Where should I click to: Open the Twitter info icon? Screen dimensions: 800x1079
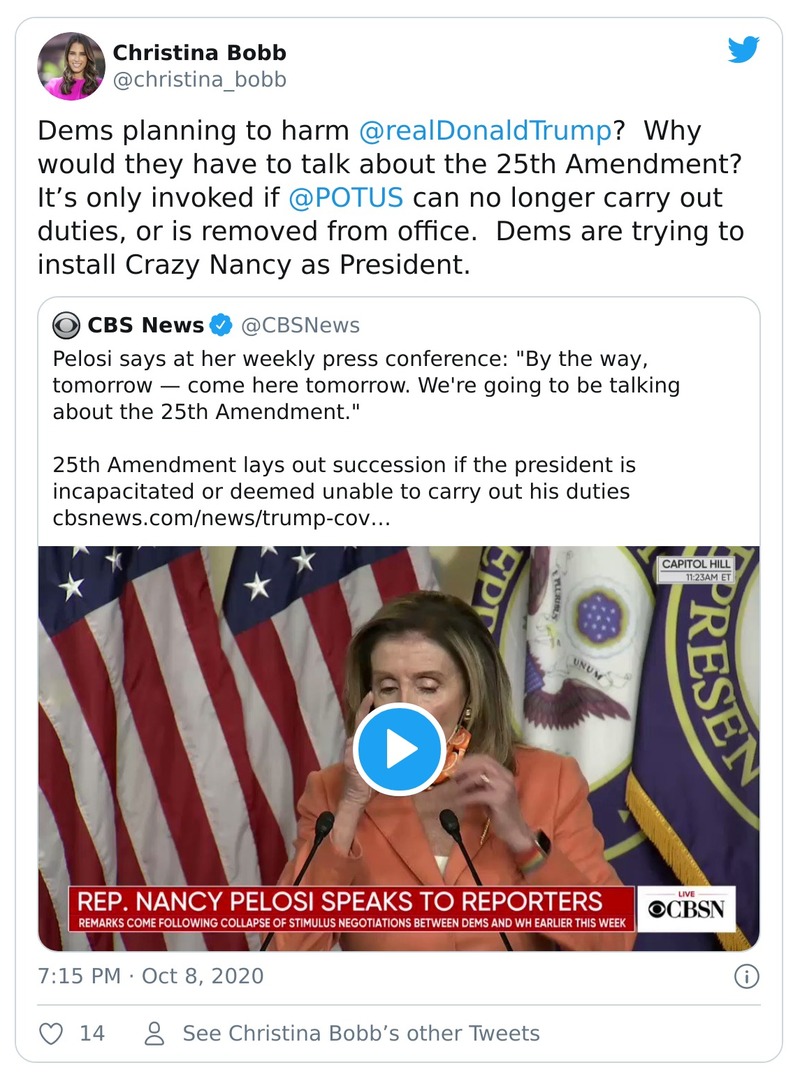pos(746,976)
